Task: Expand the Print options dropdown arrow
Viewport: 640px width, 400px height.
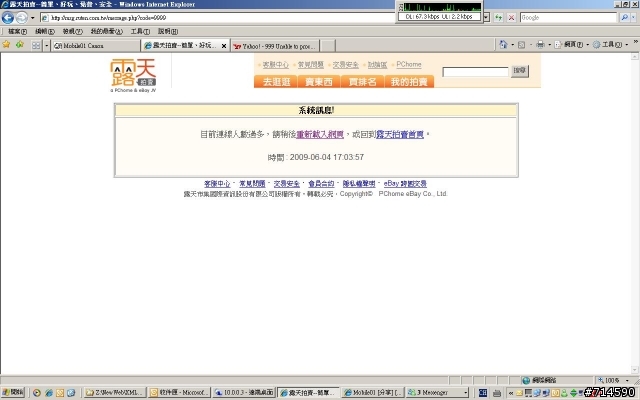Action: pos(549,45)
